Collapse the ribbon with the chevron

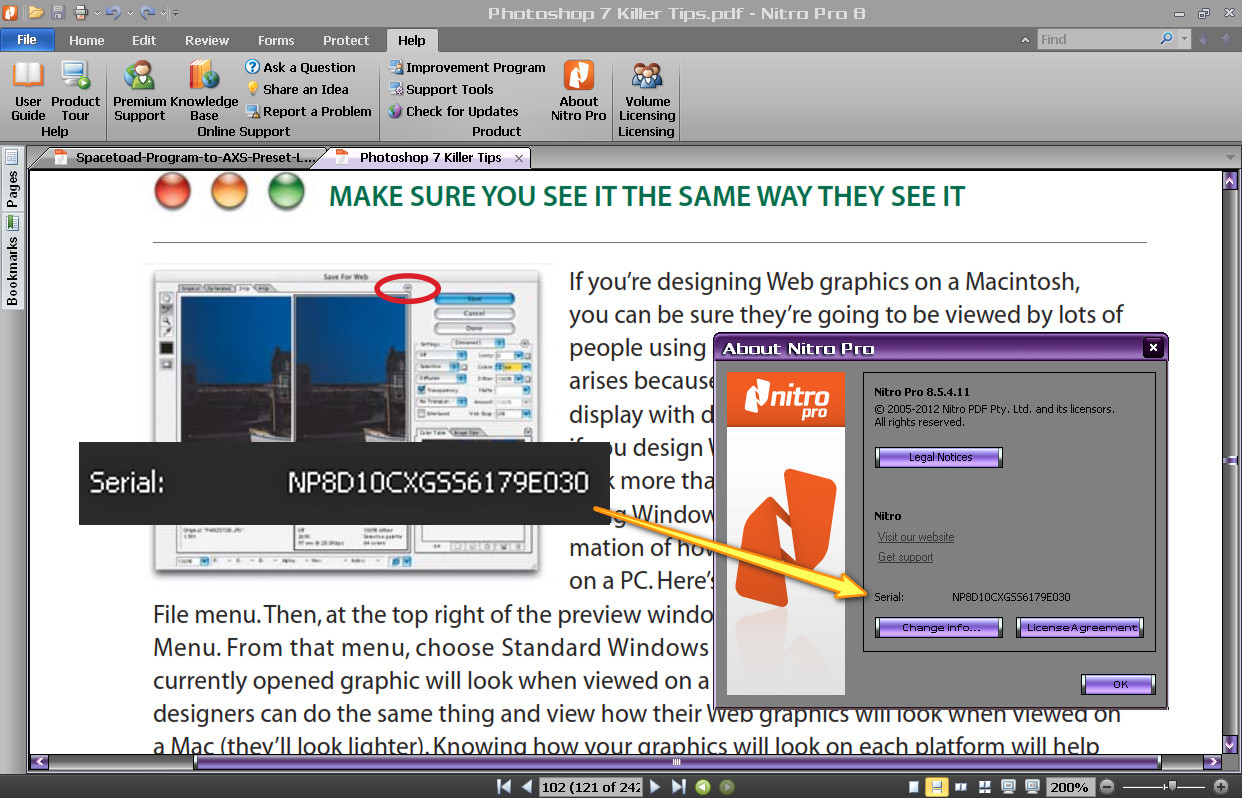pos(1026,40)
